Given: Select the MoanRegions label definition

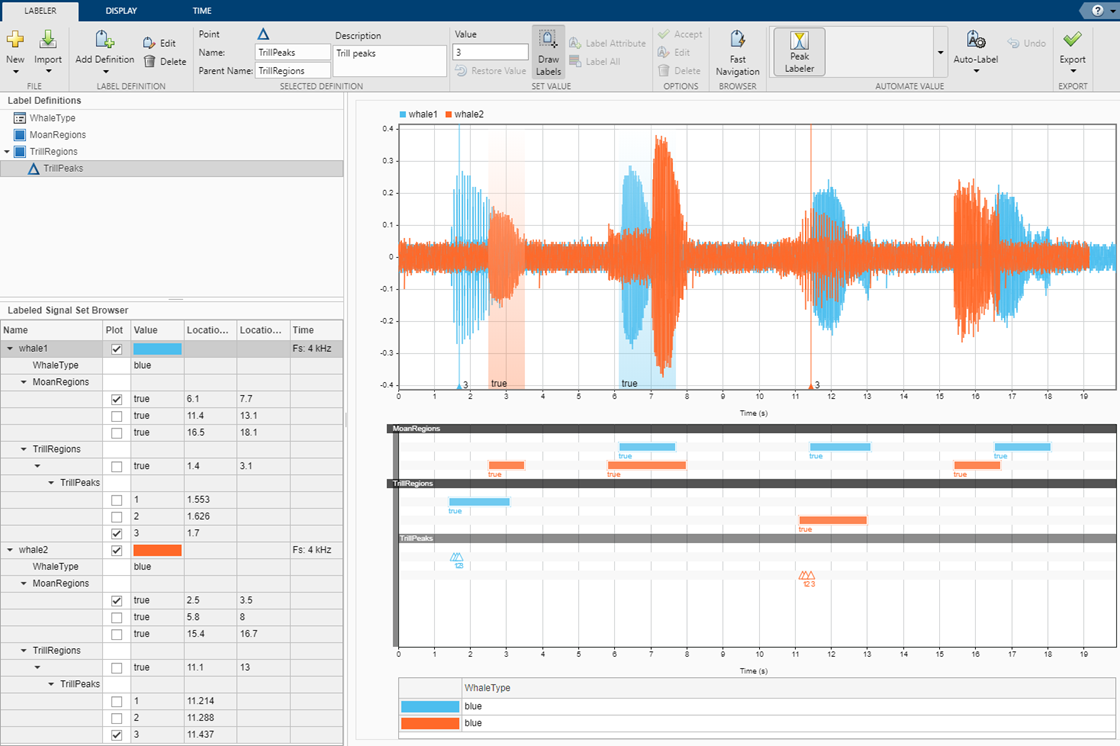Looking at the screenshot, I should (57, 134).
